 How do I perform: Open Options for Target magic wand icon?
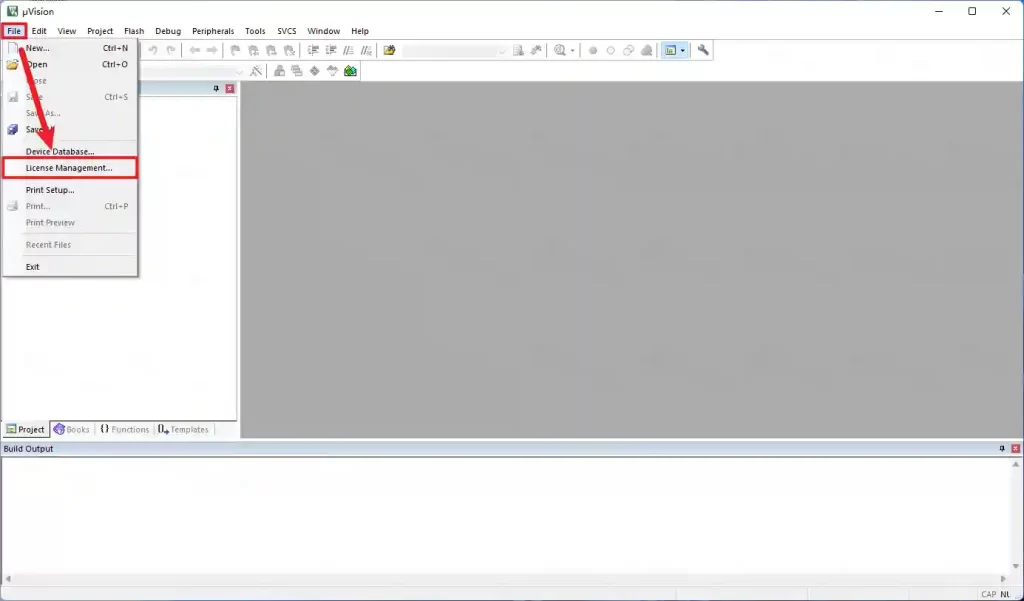pos(256,71)
